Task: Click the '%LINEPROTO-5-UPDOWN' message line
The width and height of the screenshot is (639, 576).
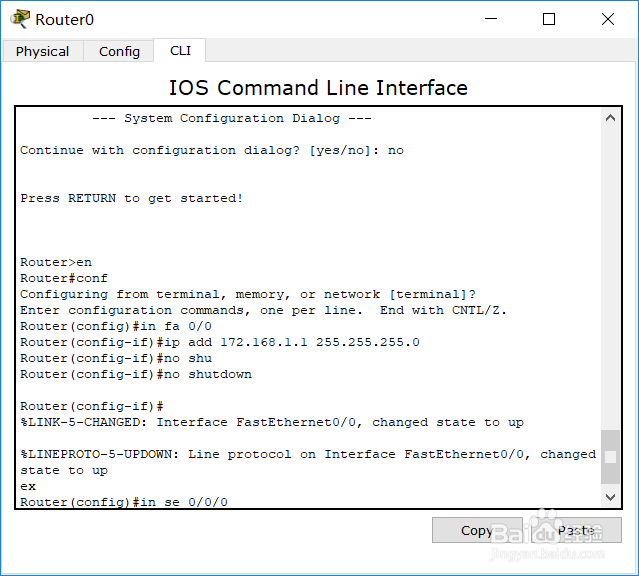Action: click(x=308, y=462)
